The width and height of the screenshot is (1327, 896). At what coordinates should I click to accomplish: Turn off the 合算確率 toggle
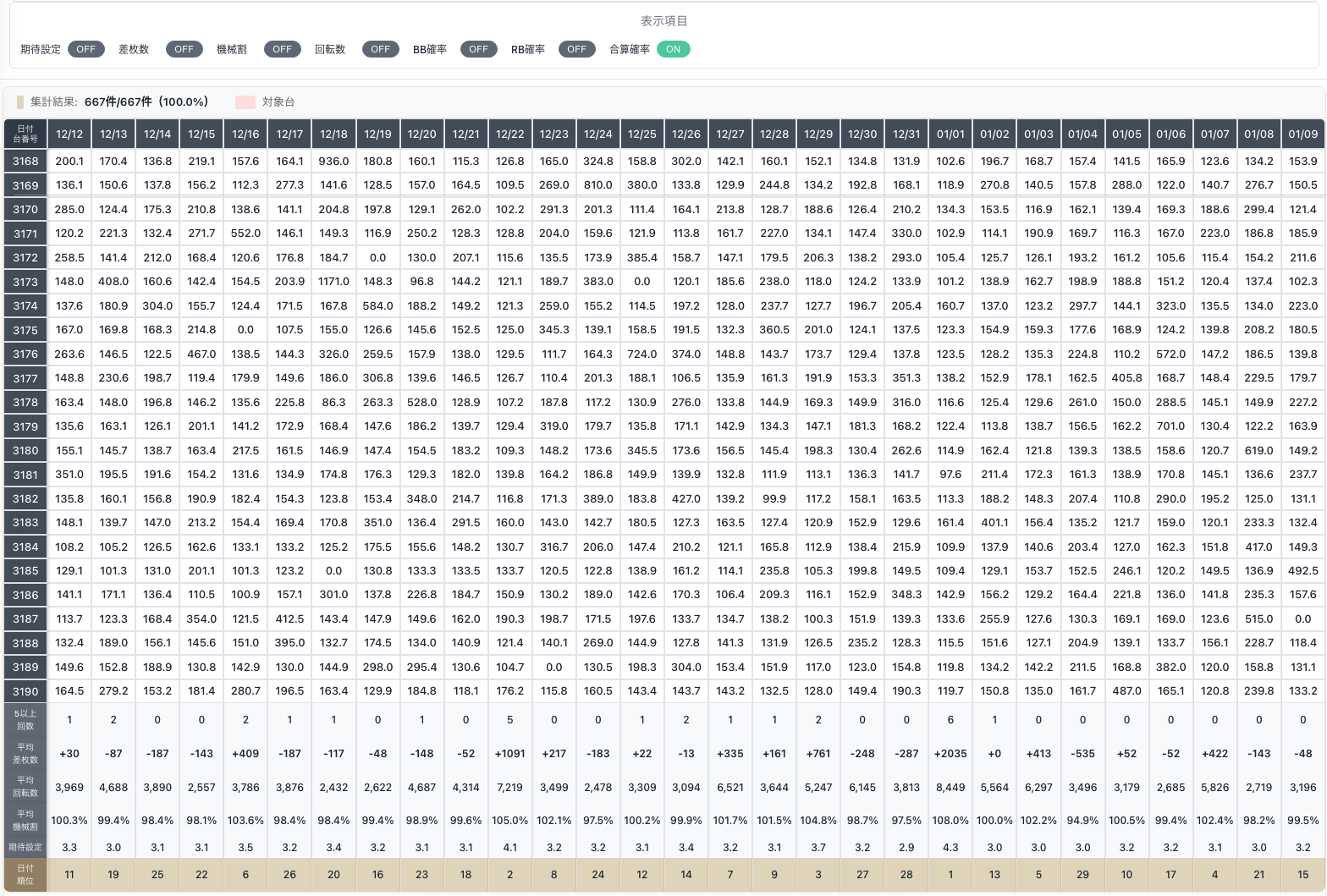click(673, 49)
